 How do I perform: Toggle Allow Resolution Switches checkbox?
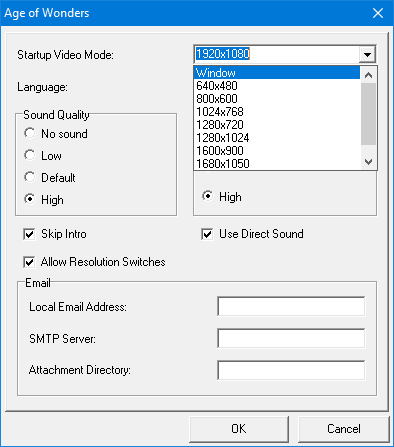(x=29, y=262)
